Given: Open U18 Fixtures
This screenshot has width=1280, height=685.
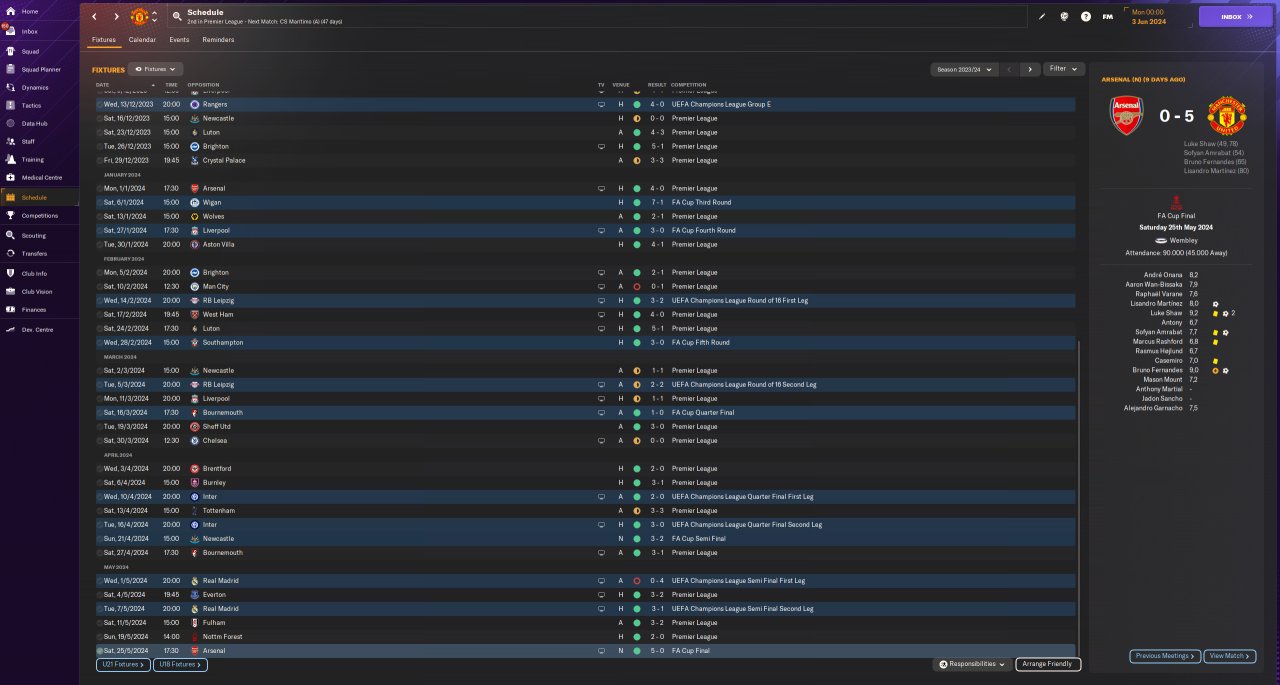Looking at the screenshot, I should (x=180, y=664).
